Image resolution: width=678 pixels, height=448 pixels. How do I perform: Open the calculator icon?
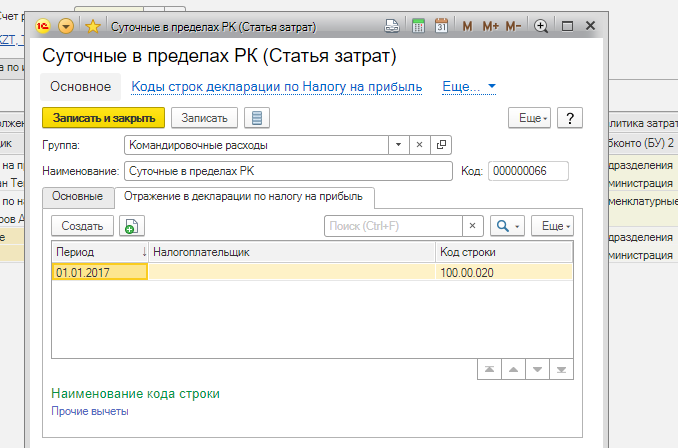418,26
